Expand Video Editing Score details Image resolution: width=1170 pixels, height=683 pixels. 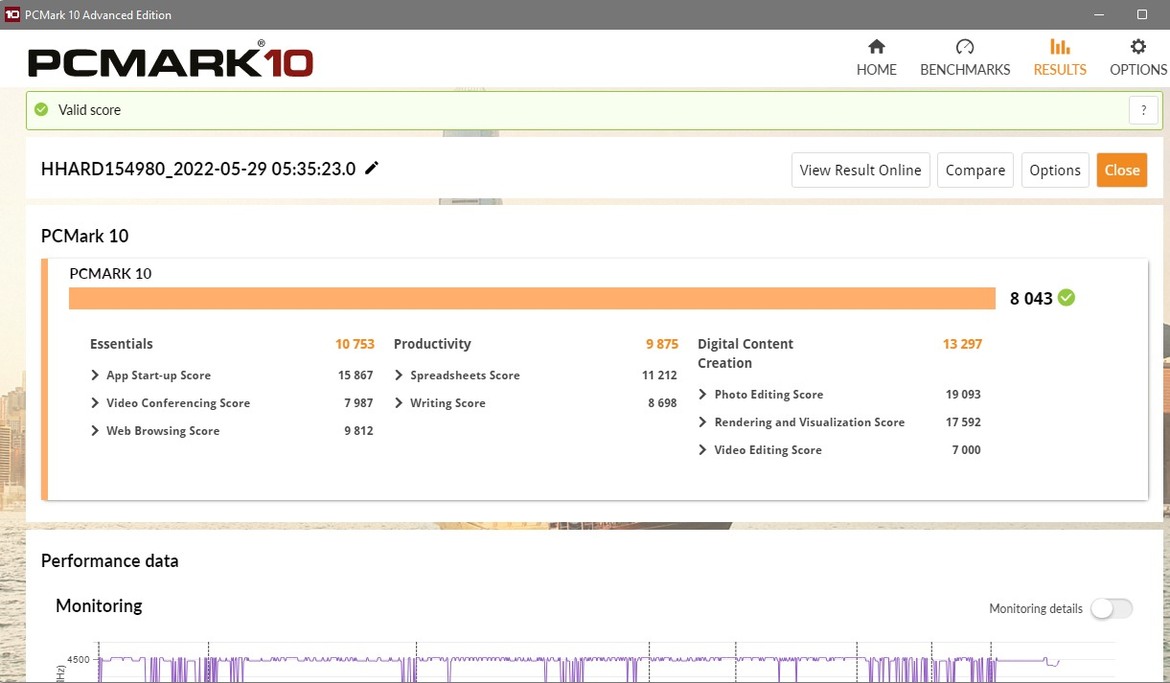pos(702,449)
